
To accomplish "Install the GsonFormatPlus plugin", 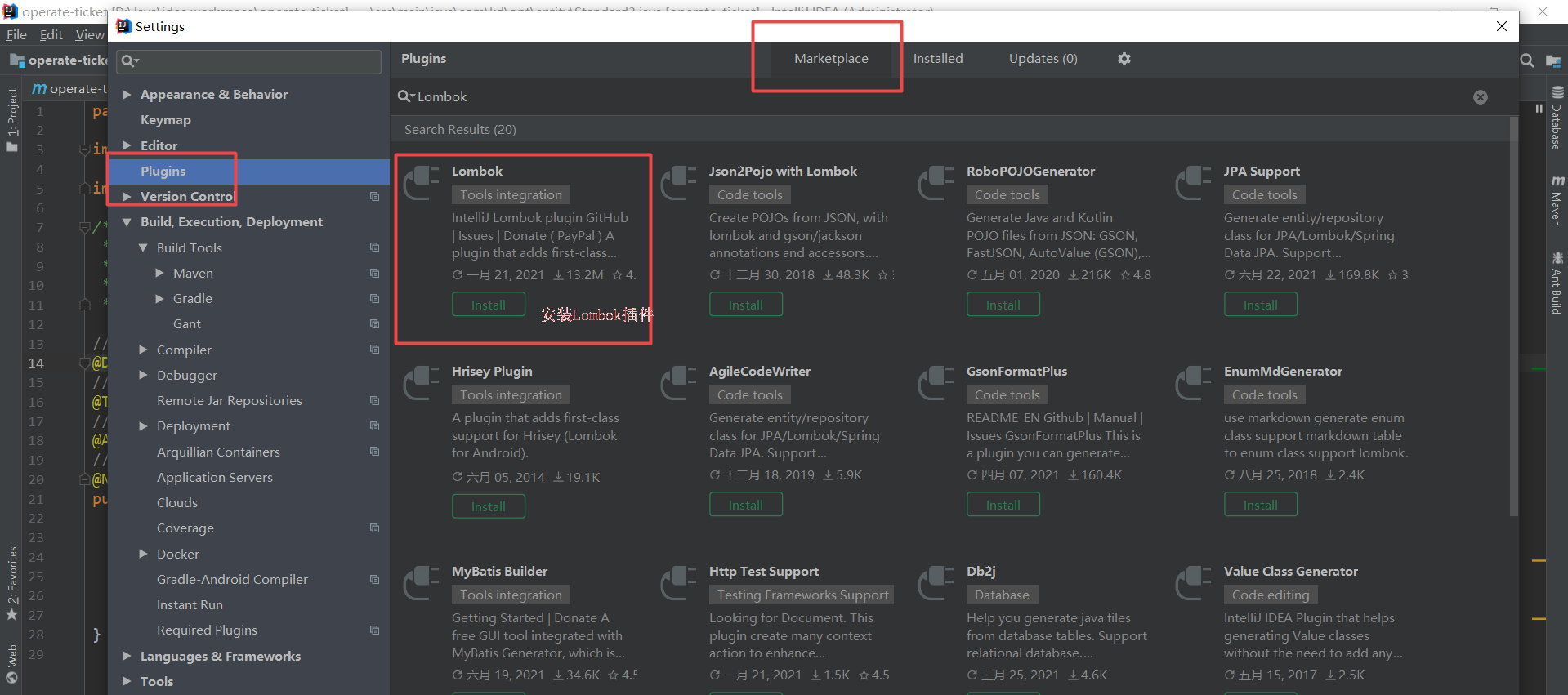I will click(1003, 505).
